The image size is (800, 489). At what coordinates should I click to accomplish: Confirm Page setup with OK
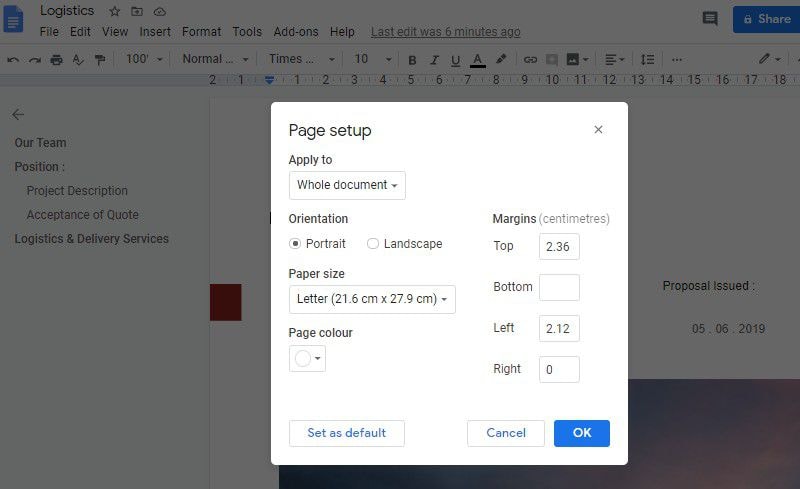point(582,433)
